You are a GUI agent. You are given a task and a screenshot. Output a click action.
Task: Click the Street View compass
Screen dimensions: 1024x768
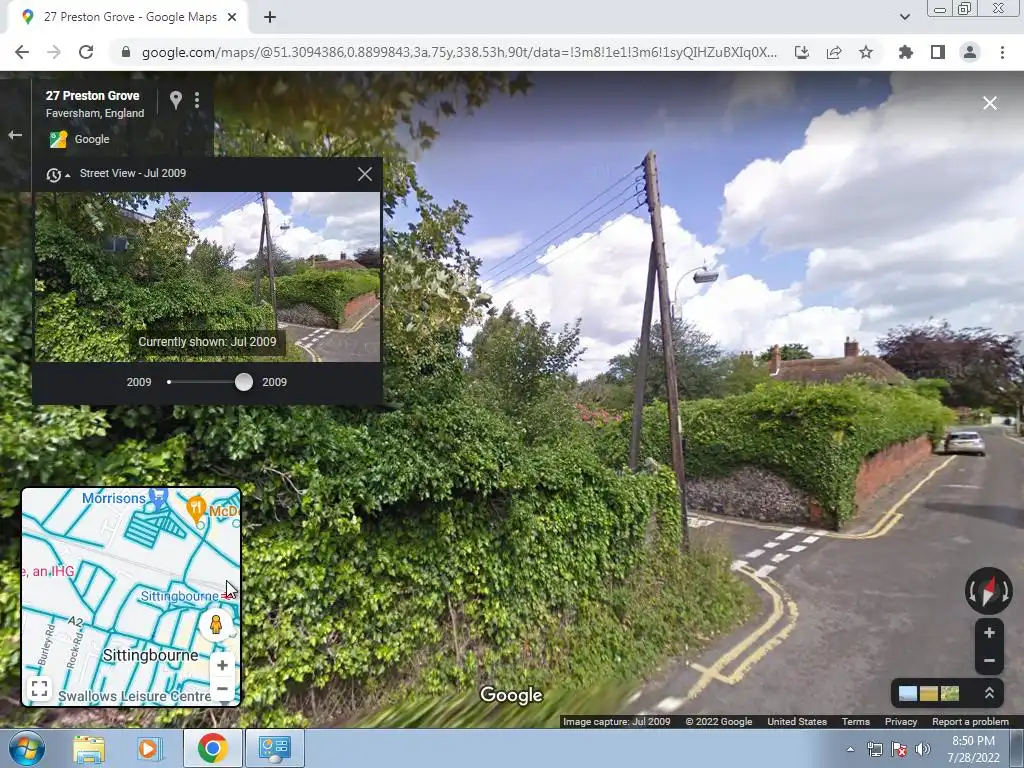point(989,590)
